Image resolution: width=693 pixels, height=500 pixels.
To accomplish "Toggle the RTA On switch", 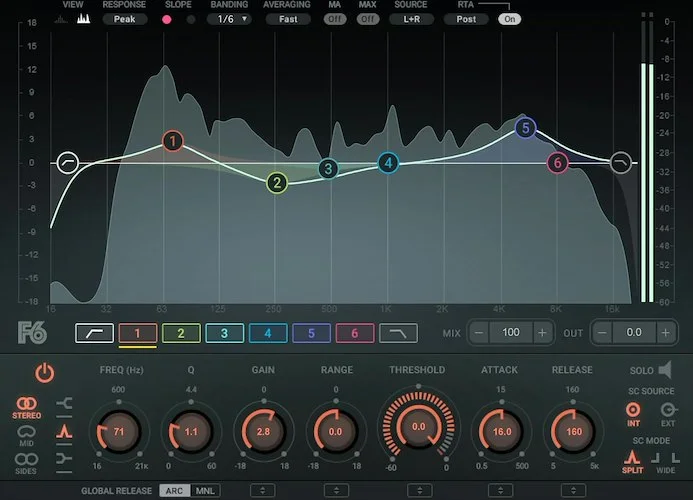I will pyautogui.click(x=510, y=19).
